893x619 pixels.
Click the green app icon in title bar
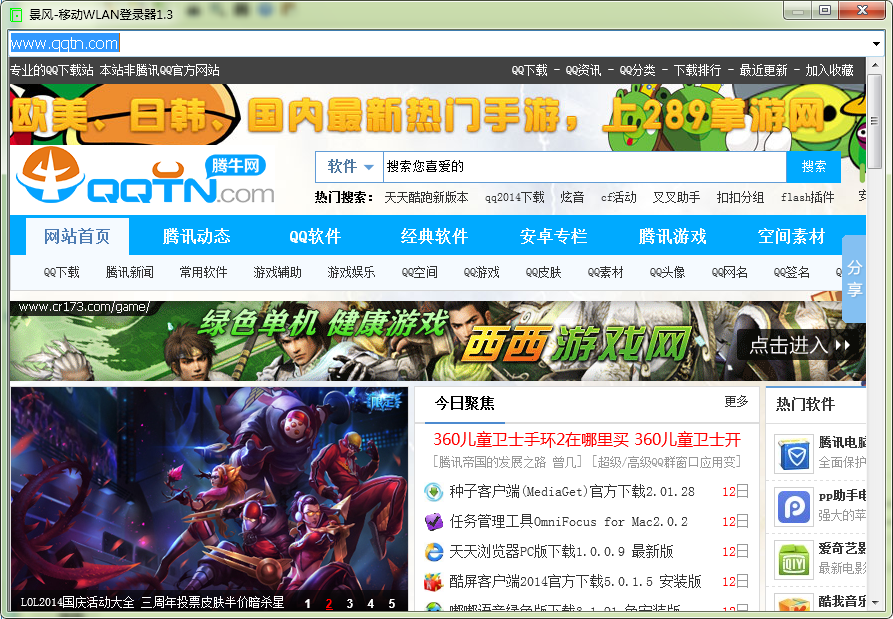click(x=16, y=14)
